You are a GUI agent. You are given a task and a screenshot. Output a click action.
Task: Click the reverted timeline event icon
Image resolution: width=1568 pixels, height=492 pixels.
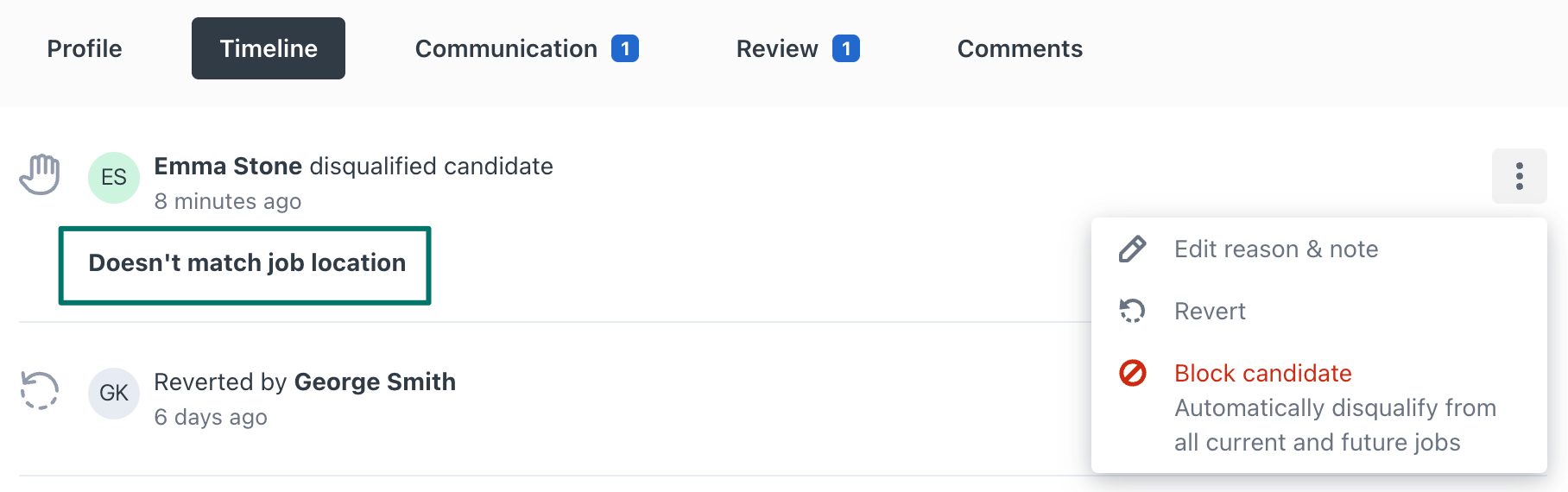(40, 390)
